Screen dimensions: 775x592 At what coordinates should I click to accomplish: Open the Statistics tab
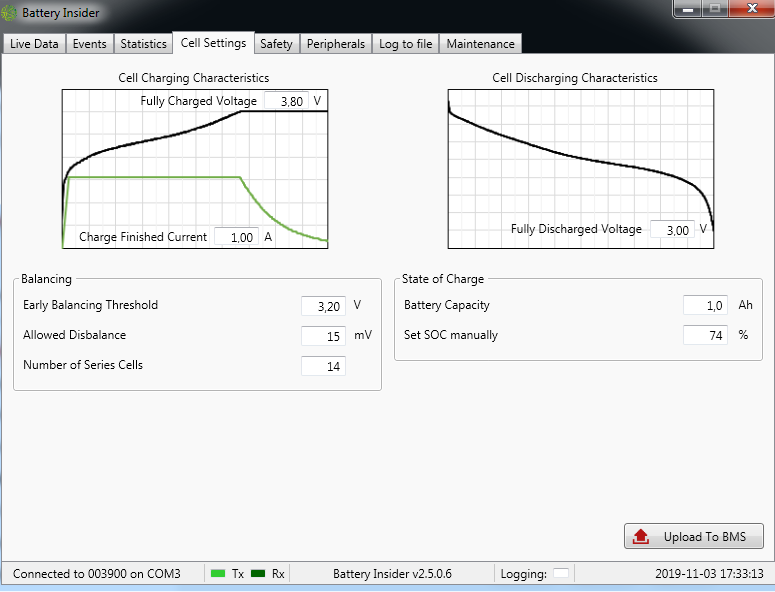click(x=143, y=44)
